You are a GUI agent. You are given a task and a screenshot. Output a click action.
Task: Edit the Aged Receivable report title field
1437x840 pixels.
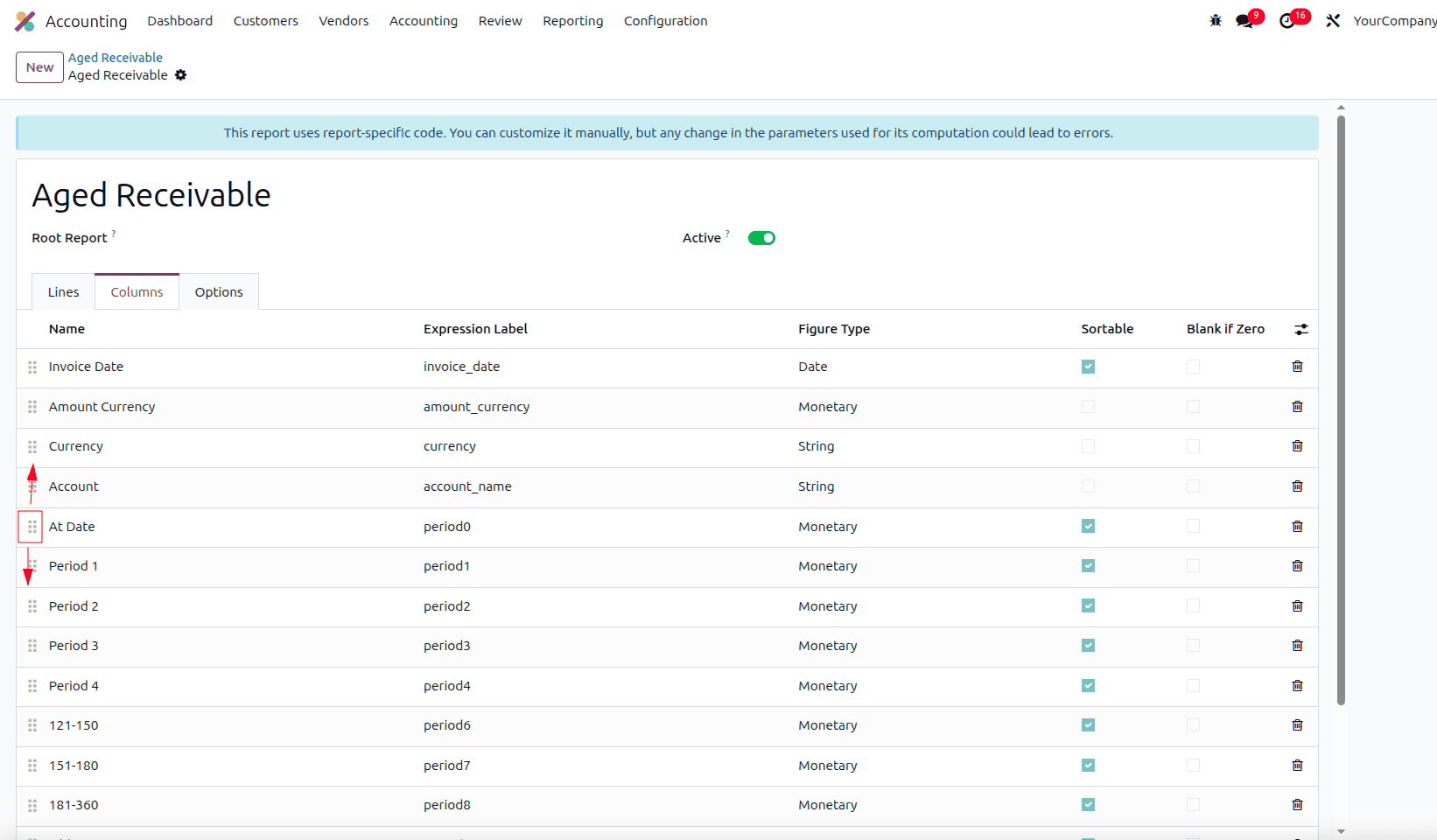click(151, 195)
